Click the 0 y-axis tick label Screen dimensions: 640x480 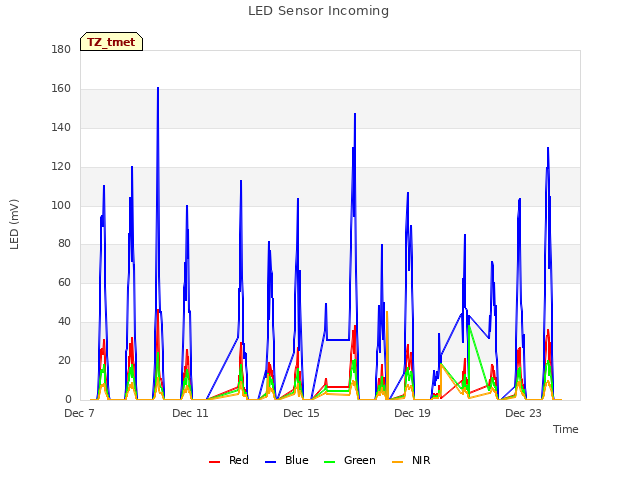pos(68,400)
